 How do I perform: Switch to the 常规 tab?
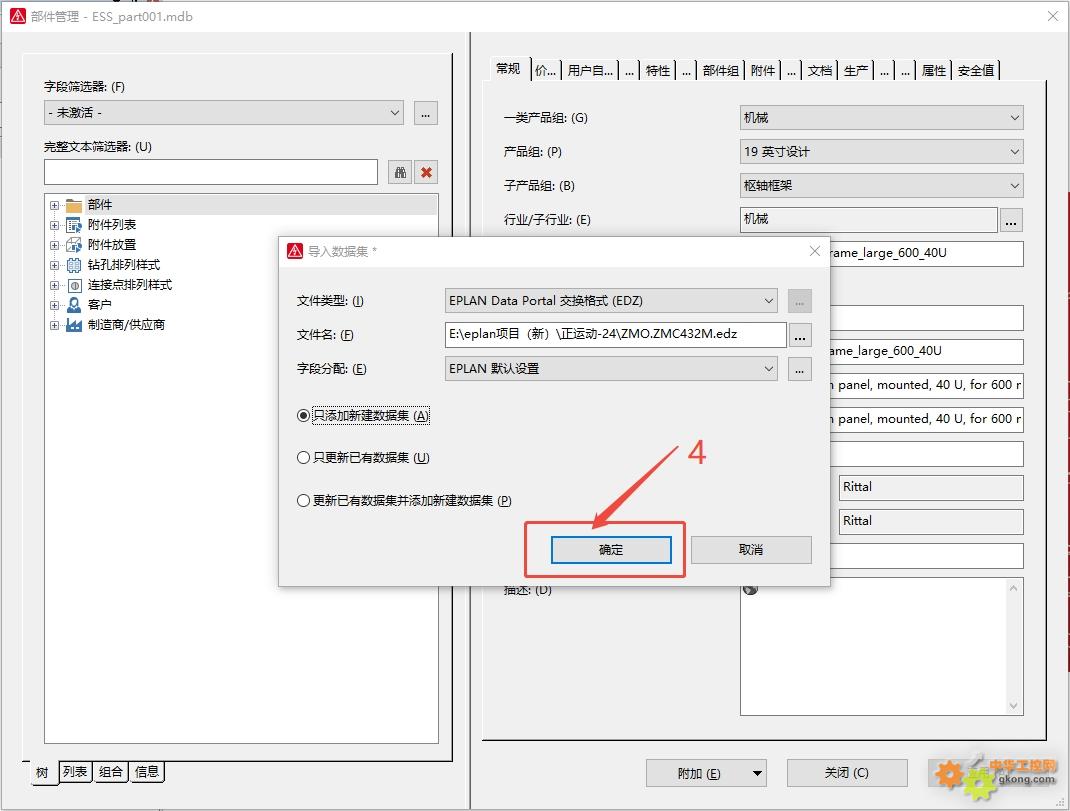[x=508, y=69]
